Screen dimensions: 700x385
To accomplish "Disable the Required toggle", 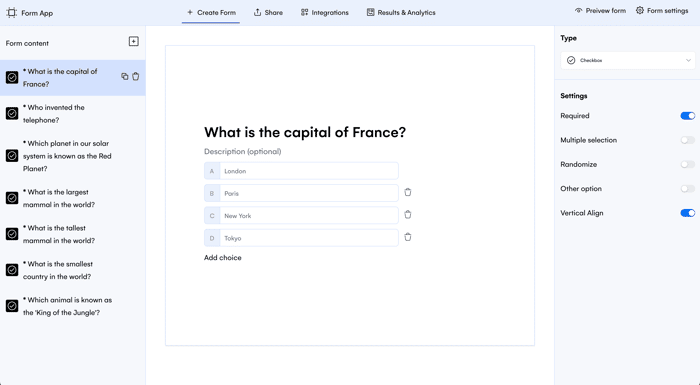I will click(x=688, y=116).
